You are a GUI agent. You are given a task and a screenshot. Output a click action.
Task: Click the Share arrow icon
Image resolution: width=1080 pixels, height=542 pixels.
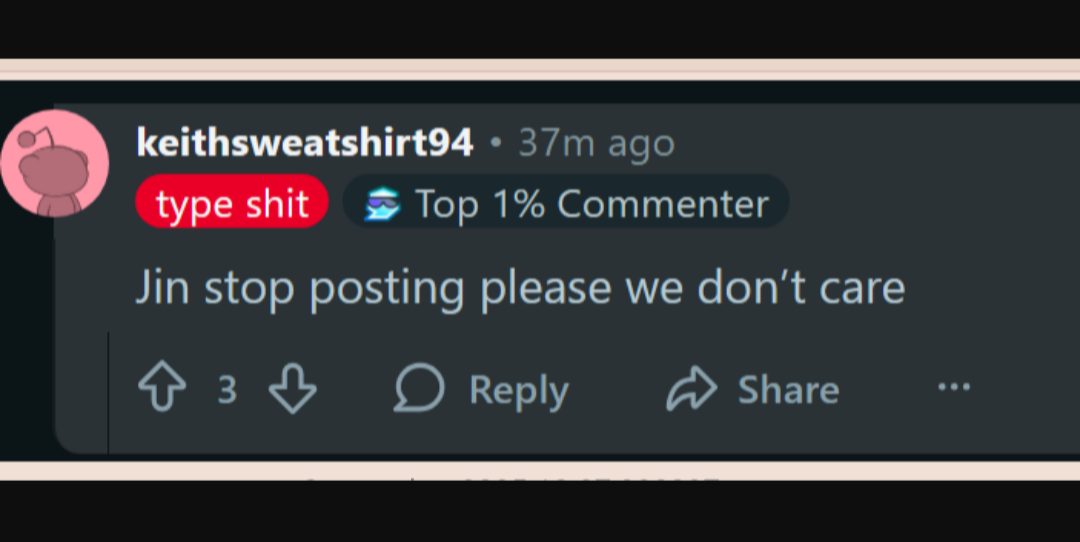click(692, 388)
